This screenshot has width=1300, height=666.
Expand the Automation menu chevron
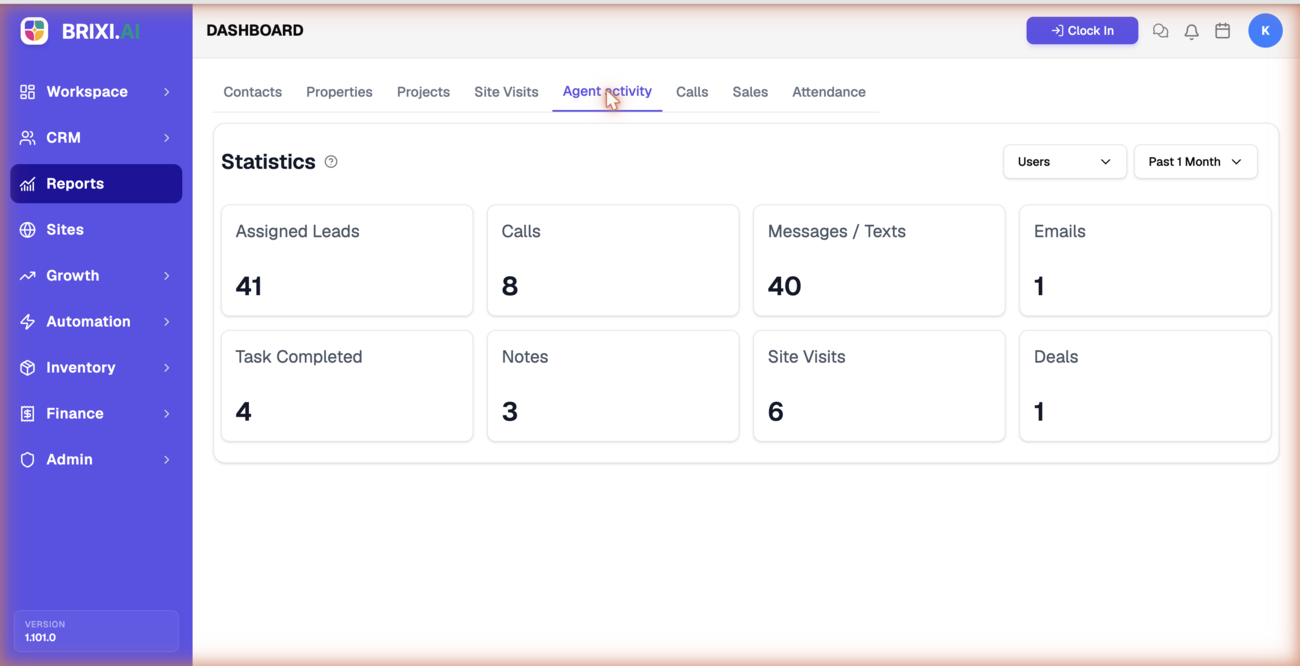click(x=167, y=322)
